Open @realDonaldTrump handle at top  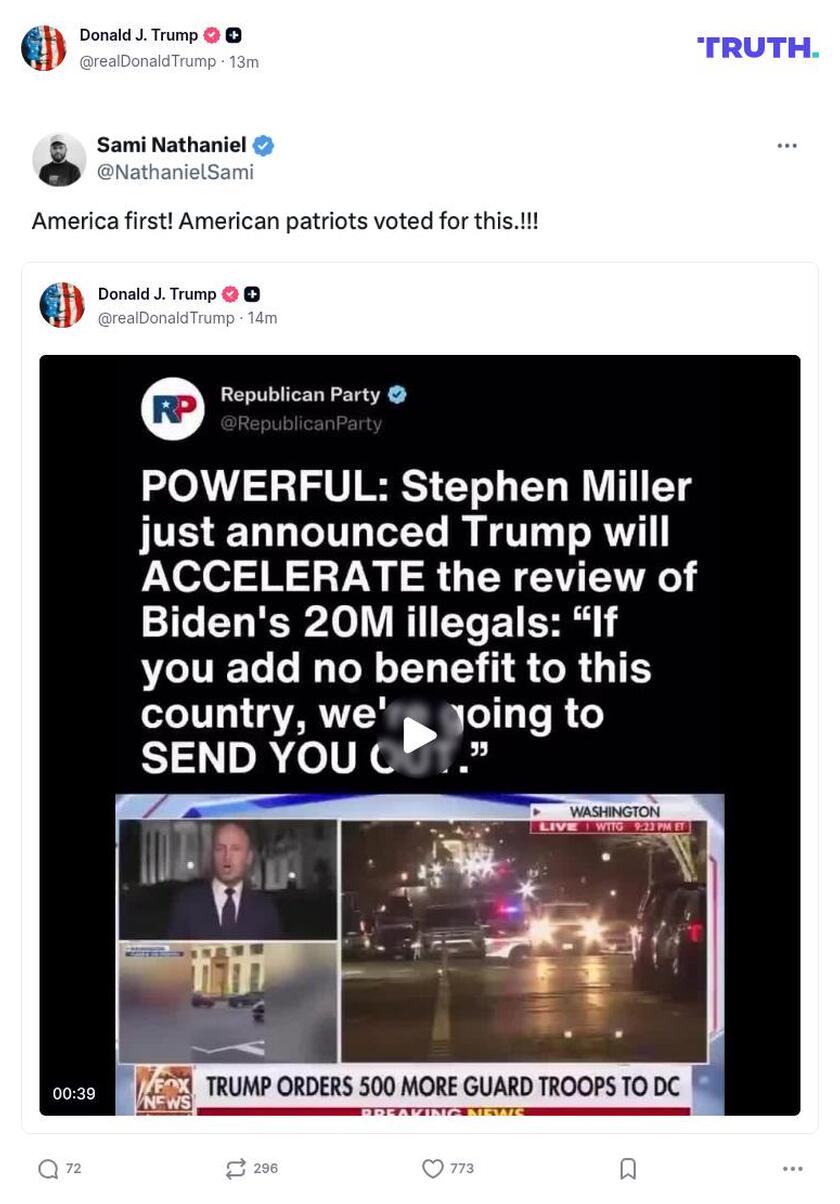click(148, 62)
